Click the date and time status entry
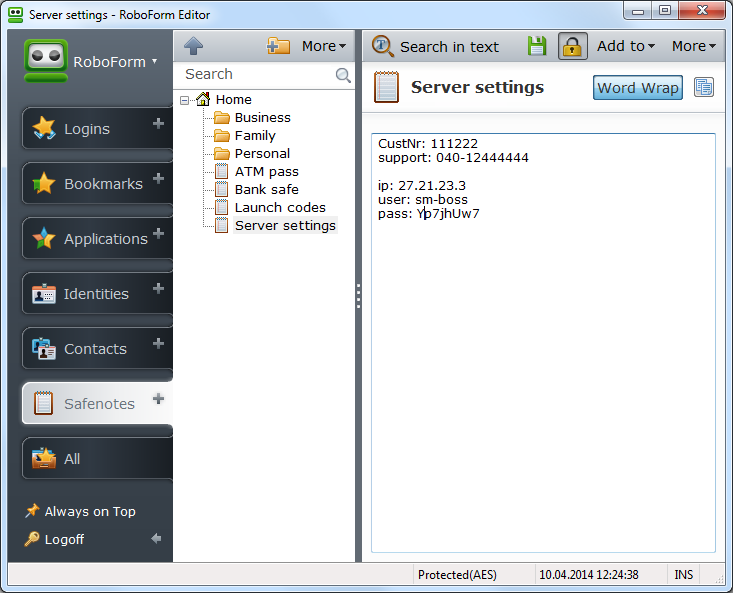 (x=589, y=574)
